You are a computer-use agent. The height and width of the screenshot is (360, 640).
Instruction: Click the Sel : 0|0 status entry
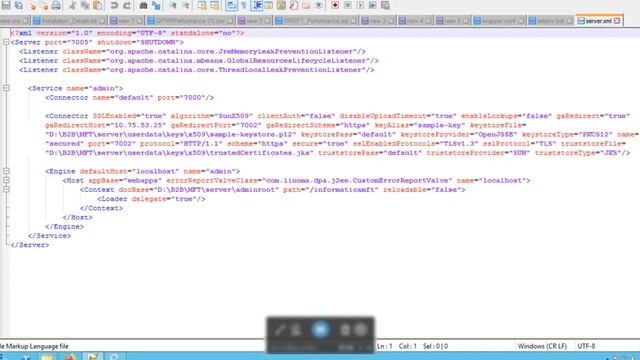[436, 346]
